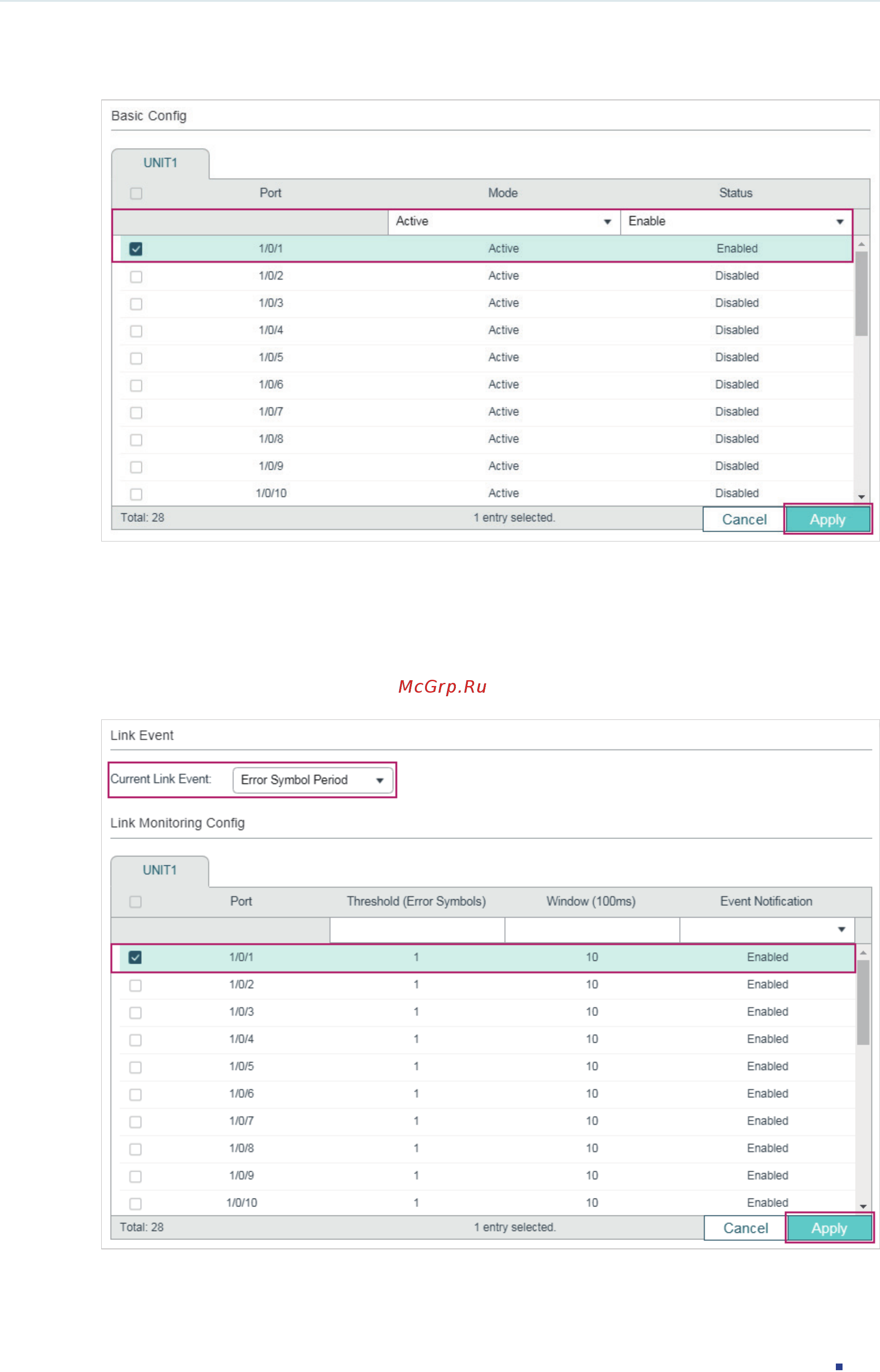Click Enabled notification of port 1/0/5

pos(768,1066)
